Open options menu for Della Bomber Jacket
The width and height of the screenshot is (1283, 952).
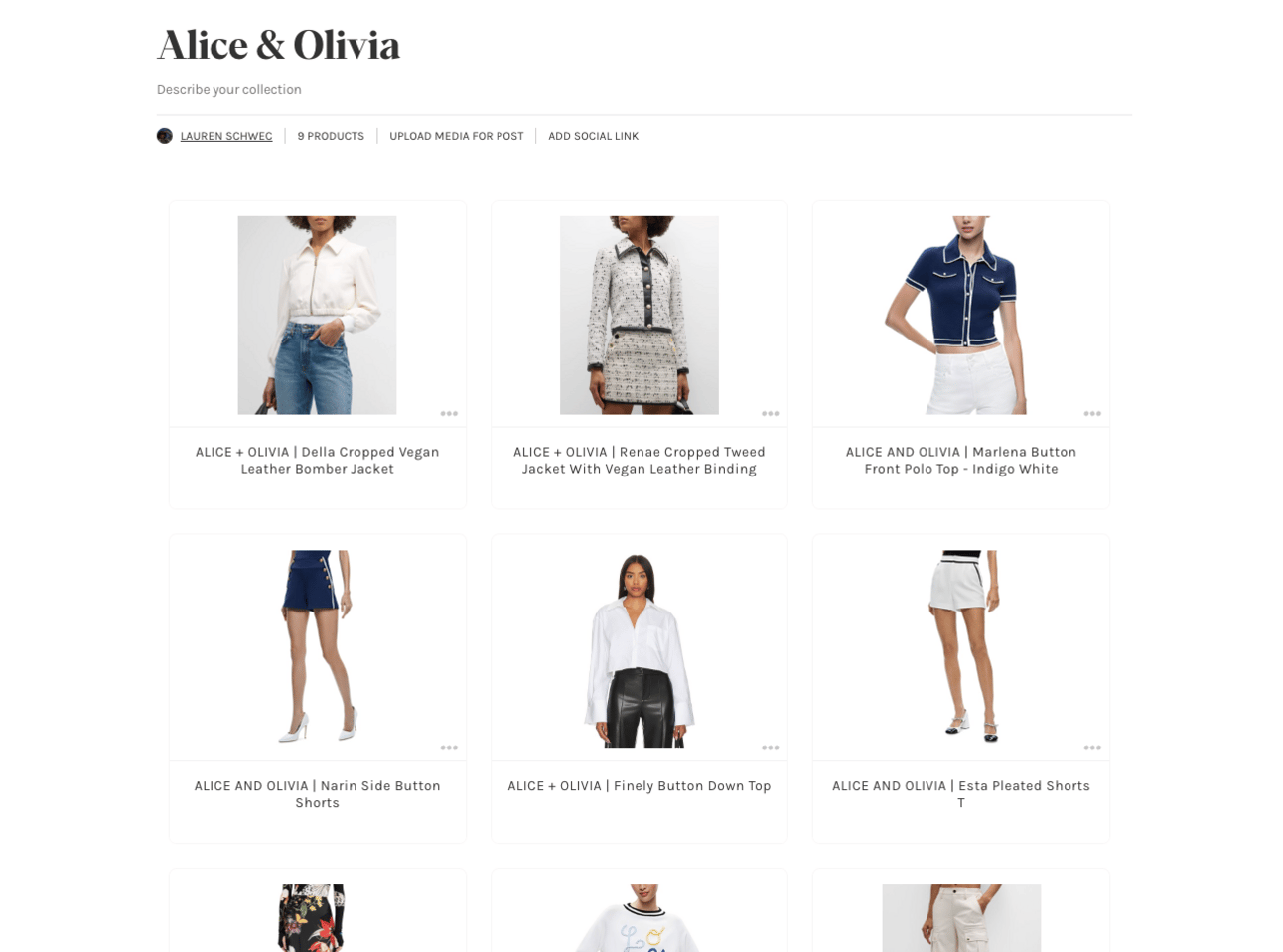(449, 414)
